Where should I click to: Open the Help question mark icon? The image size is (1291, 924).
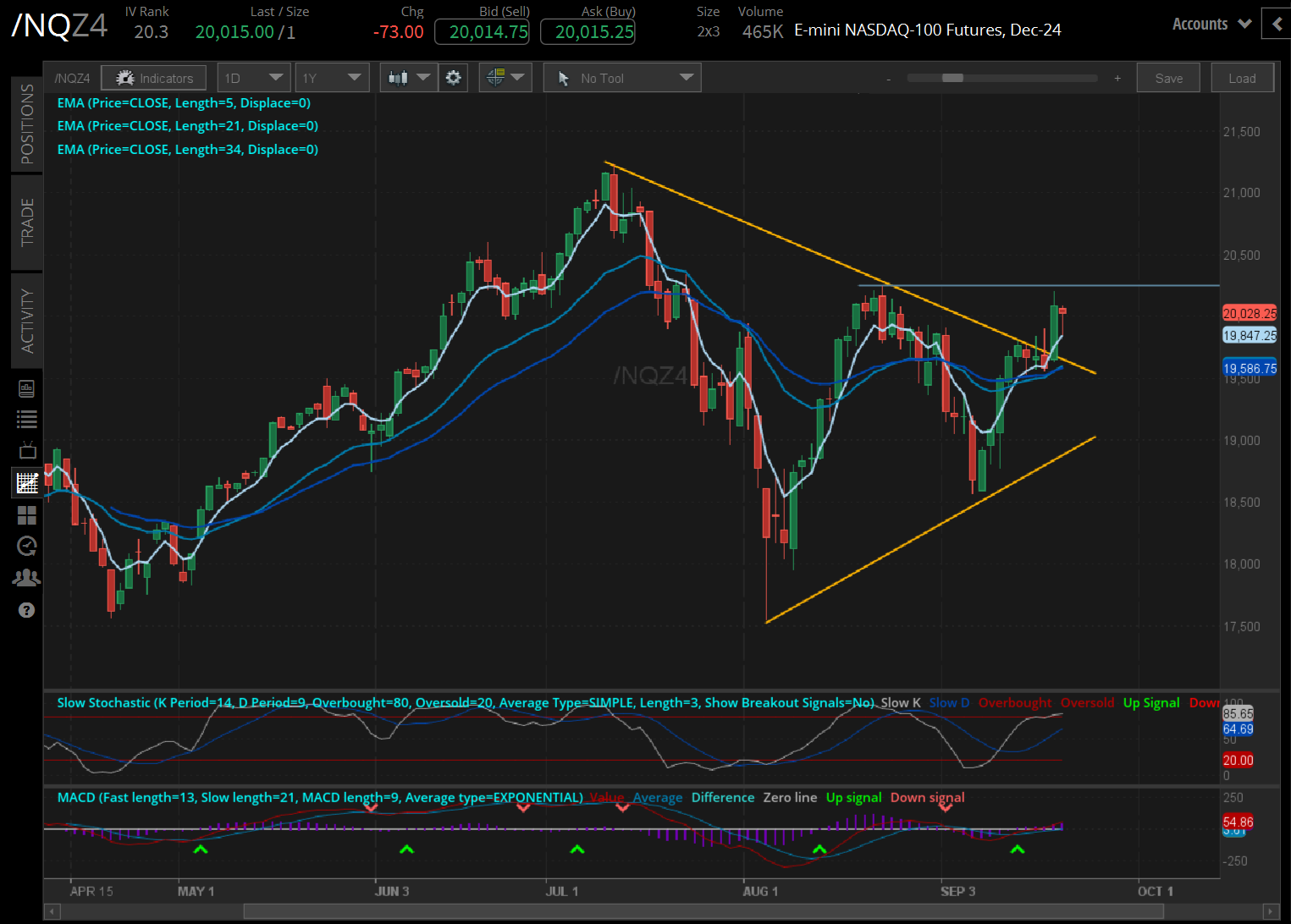point(26,610)
